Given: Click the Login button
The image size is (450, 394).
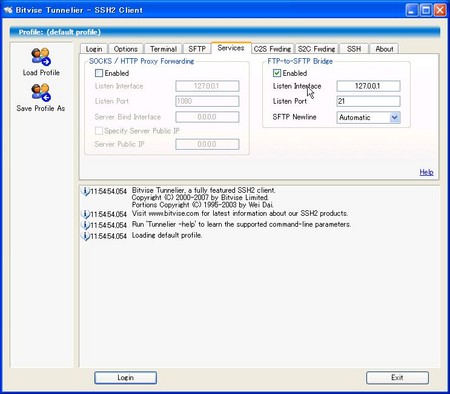Looking at the screenshot, I should pos(125,378).
